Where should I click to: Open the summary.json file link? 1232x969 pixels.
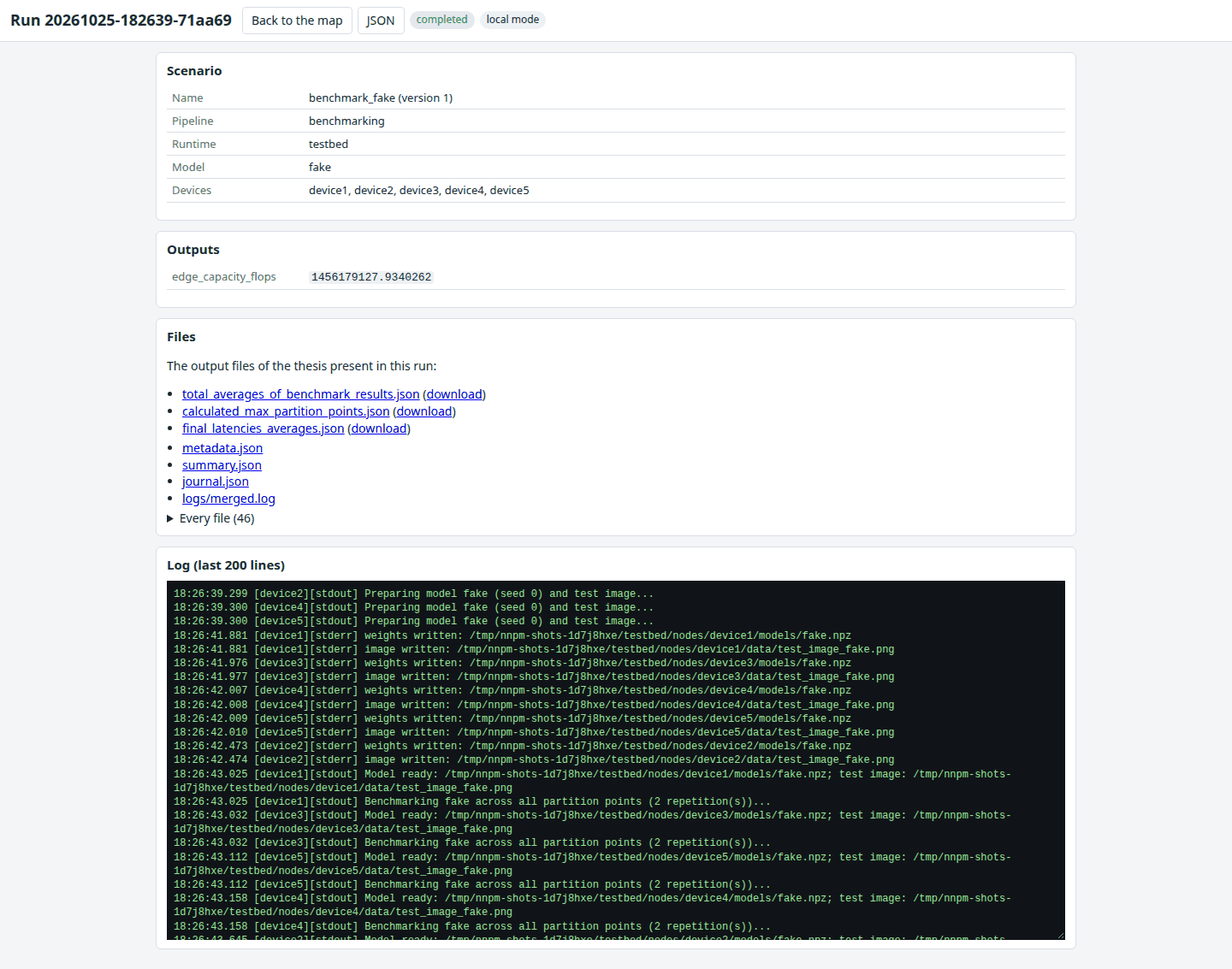point(222,465)
